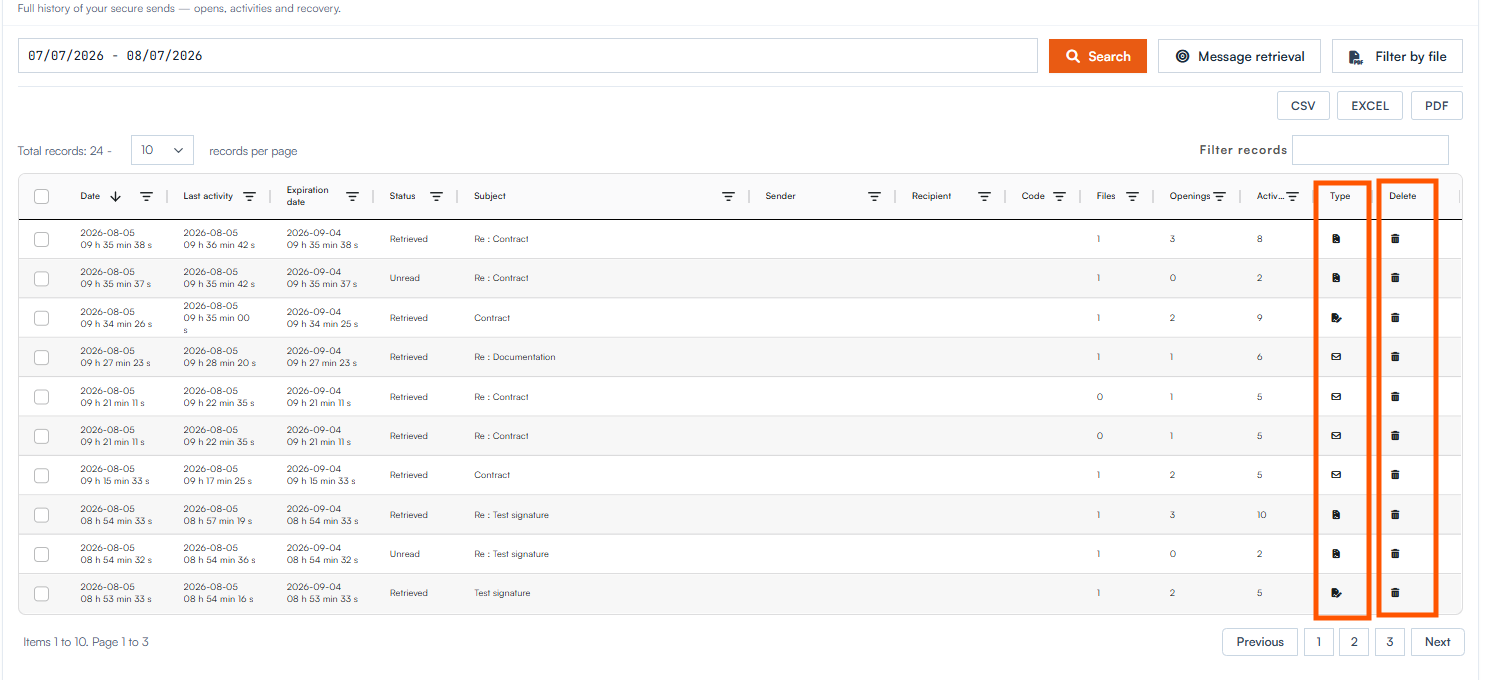Viewport: 1488px width, 680px height.
Task: Open the Openings column filter menu
Action: click(1219, 197)
